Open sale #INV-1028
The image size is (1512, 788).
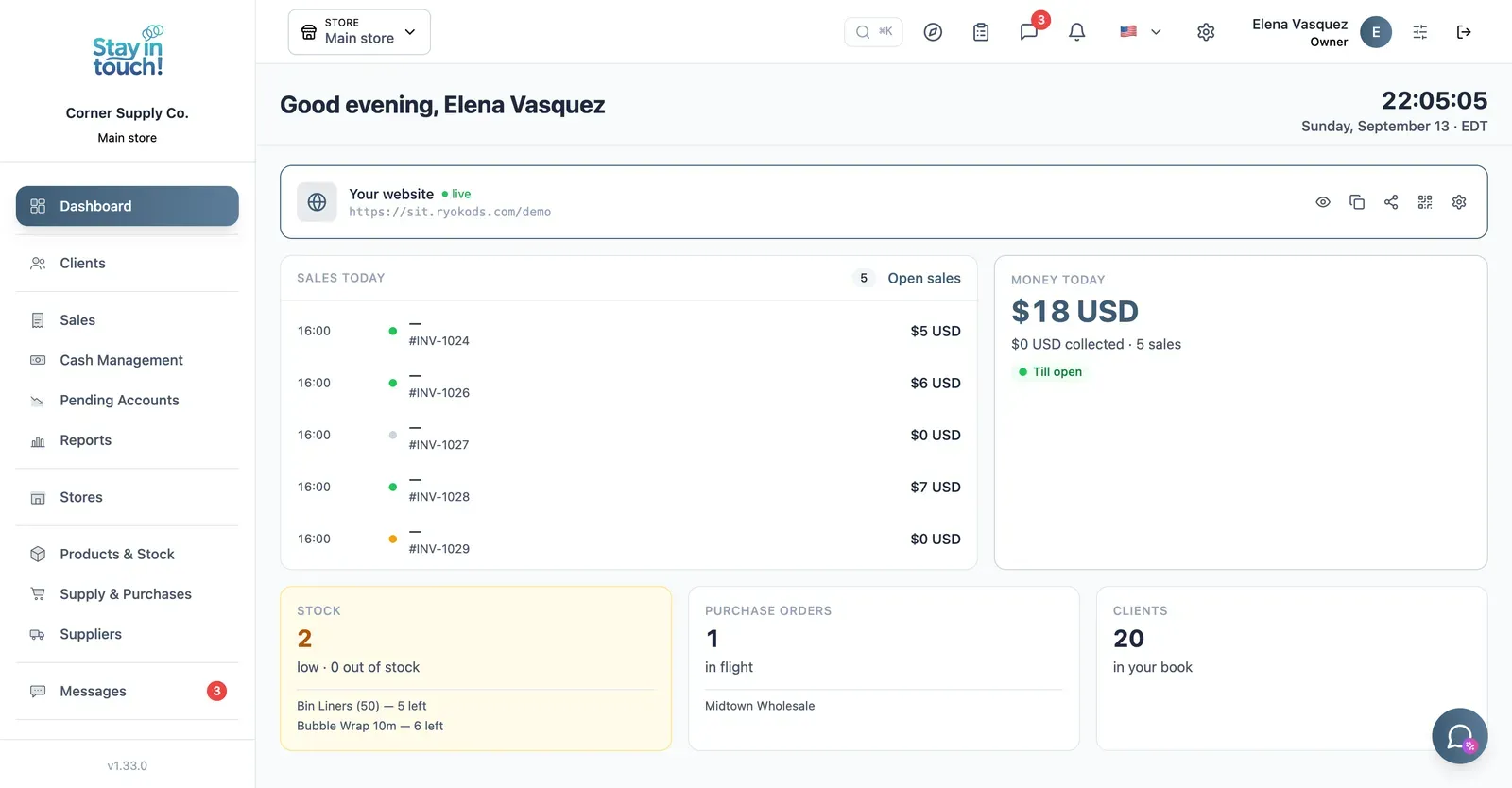tap(628, 487)
